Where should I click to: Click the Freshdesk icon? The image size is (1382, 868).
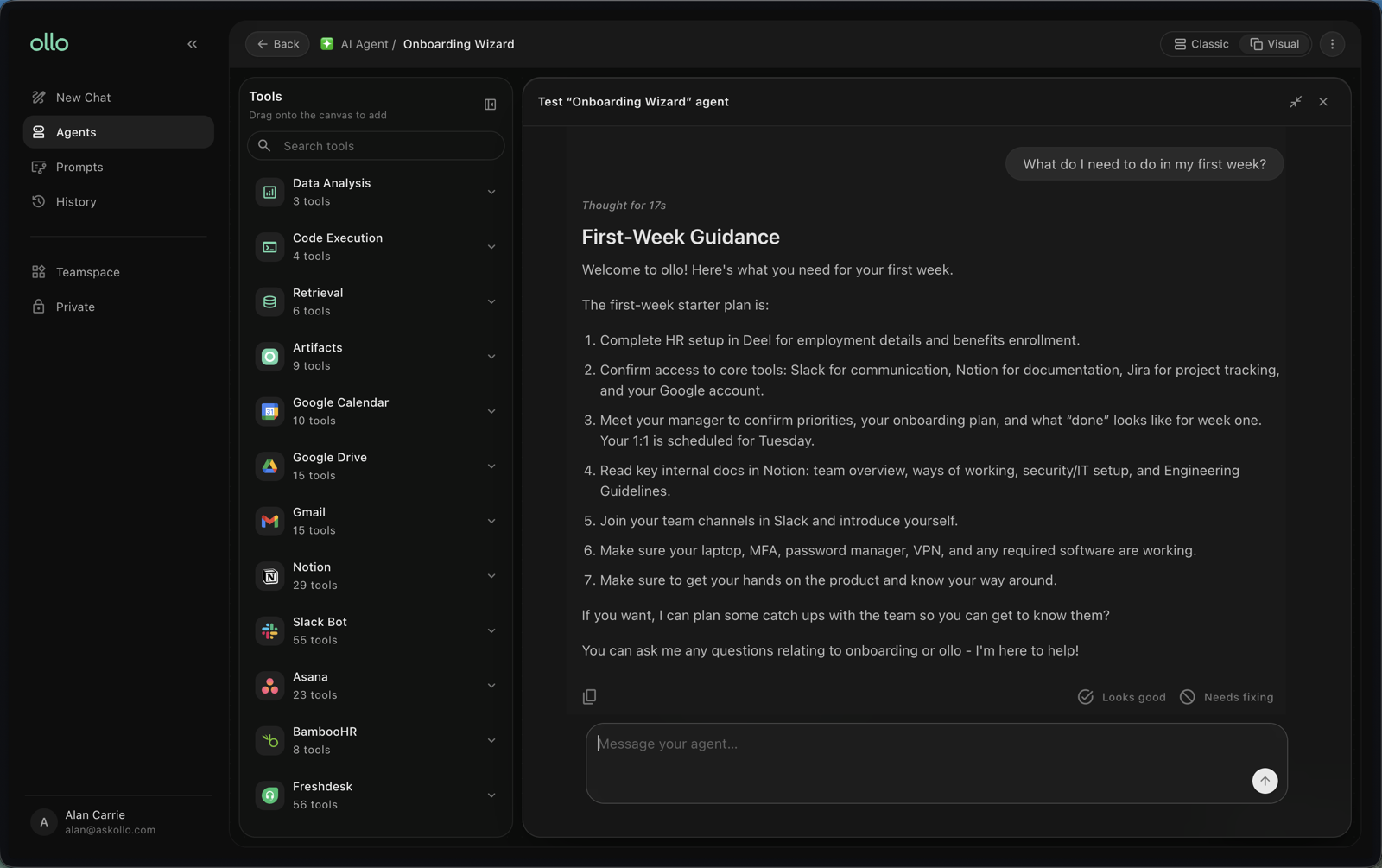point(269,795)
